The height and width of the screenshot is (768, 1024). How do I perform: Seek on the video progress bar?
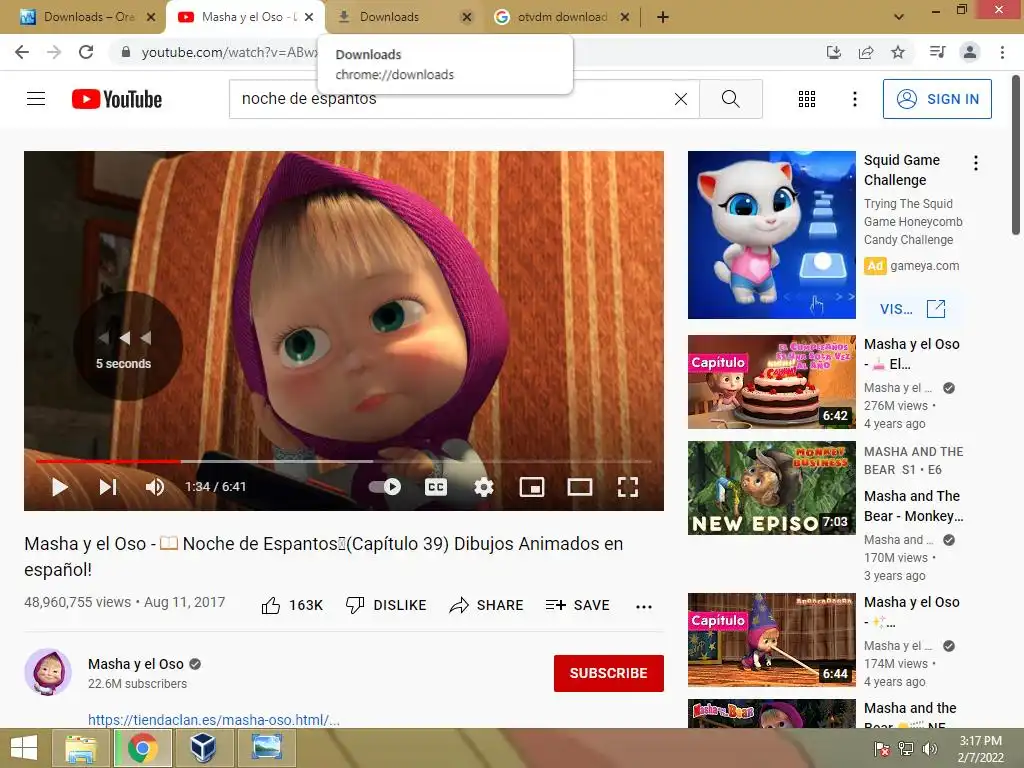[344, 461]
